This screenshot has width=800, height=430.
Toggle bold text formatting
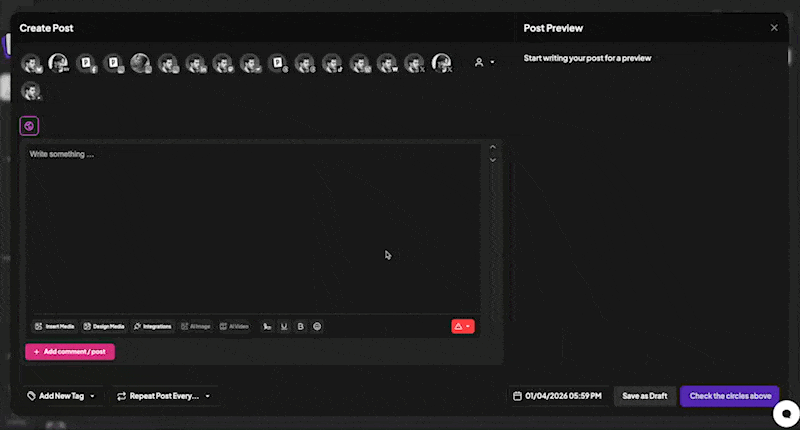coord(301,326)
